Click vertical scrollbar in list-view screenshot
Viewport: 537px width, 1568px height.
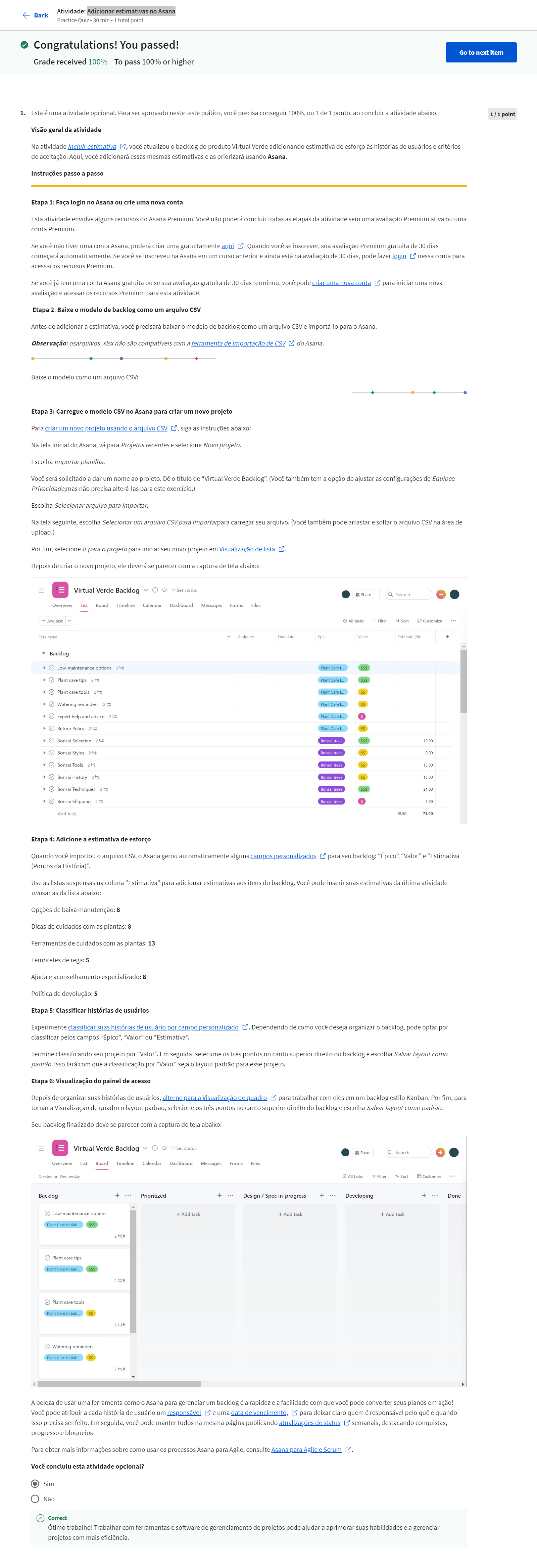[463, 681]
